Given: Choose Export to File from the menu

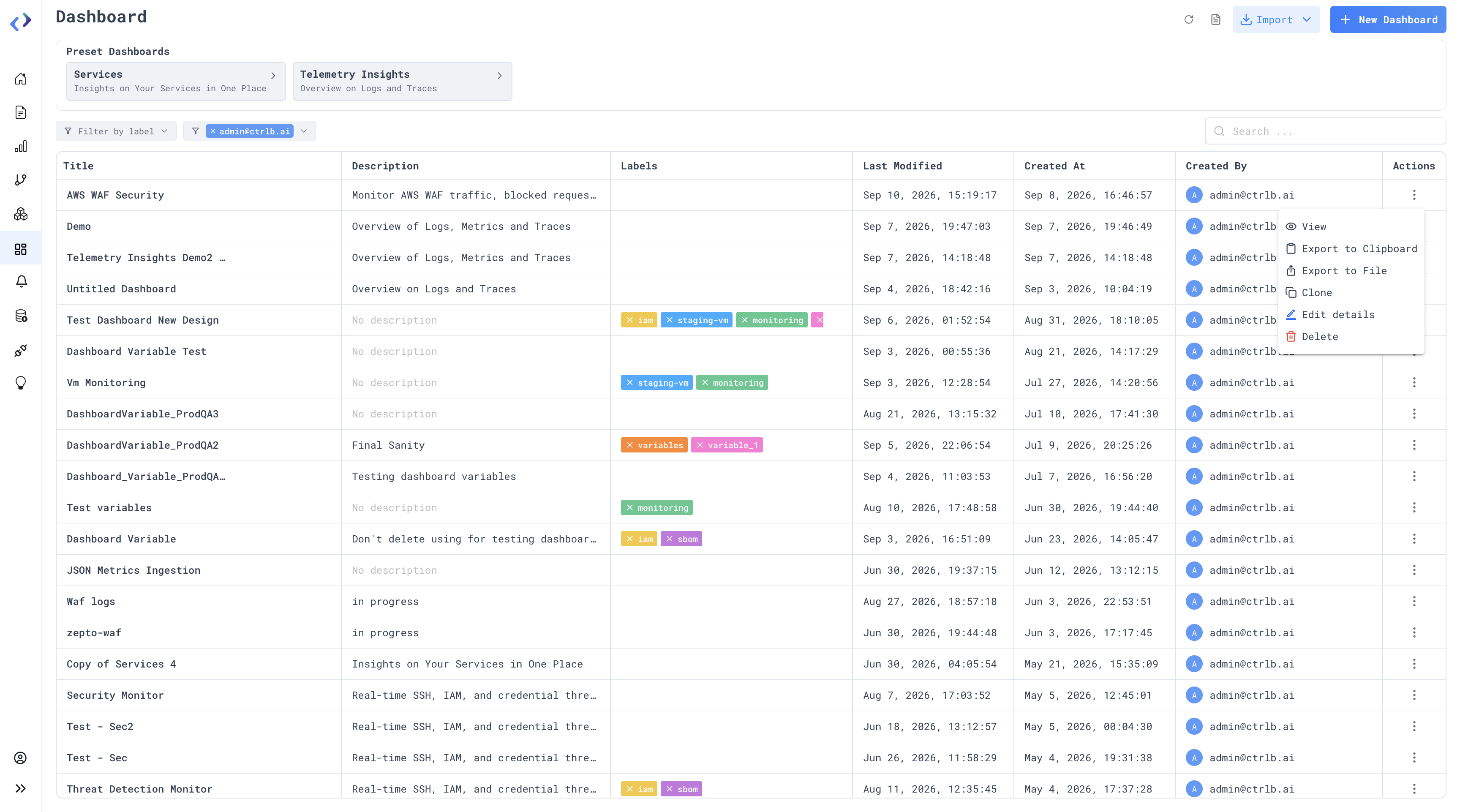Looking at the screenshot, I should click(1352, 271).
